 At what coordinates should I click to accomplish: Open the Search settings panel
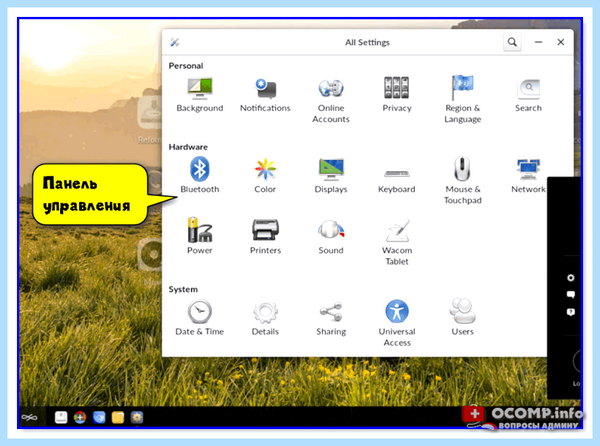pyautogui.click(x=528, y=95)
